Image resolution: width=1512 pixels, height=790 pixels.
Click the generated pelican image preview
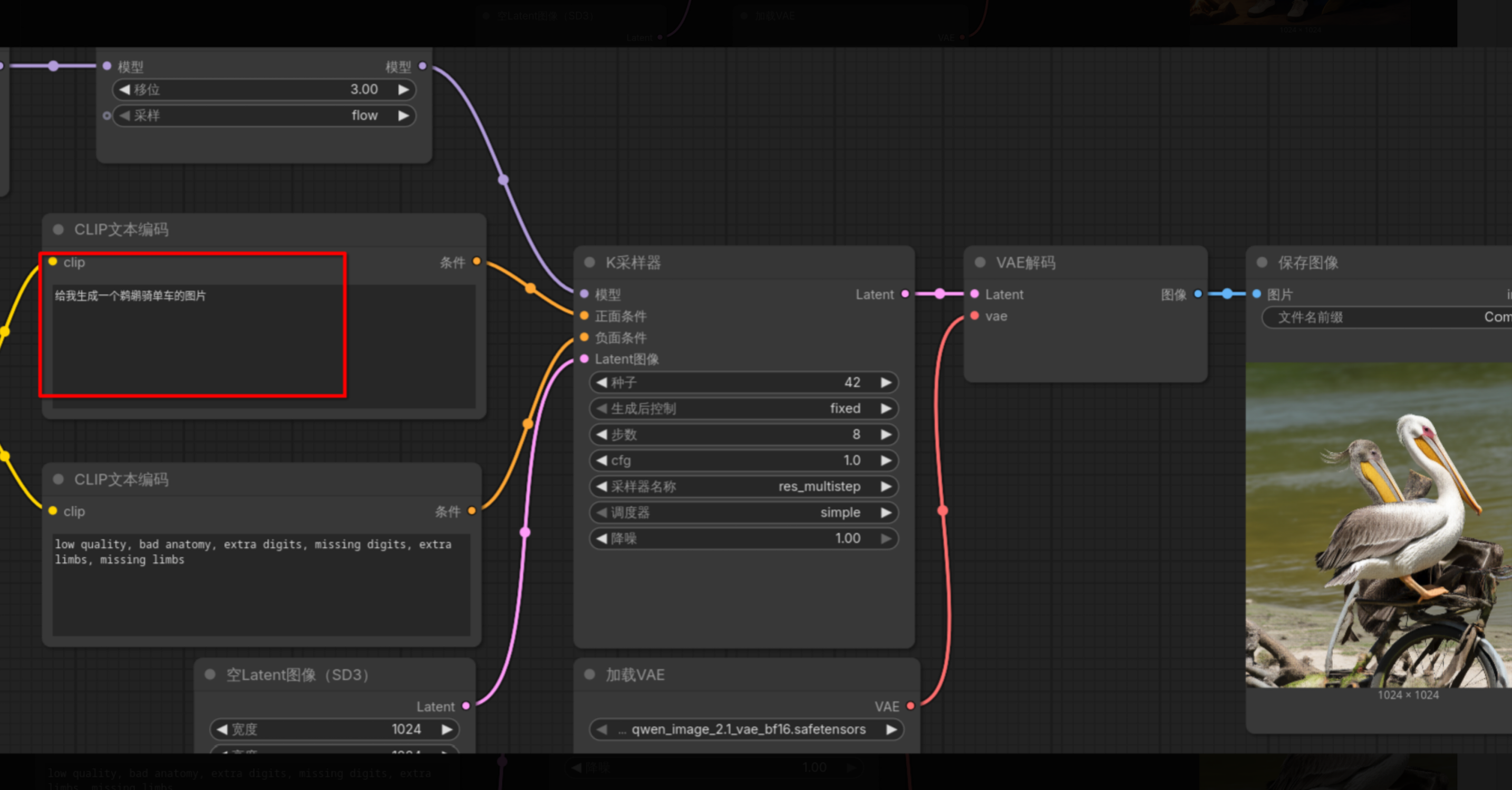(1379, 525)
